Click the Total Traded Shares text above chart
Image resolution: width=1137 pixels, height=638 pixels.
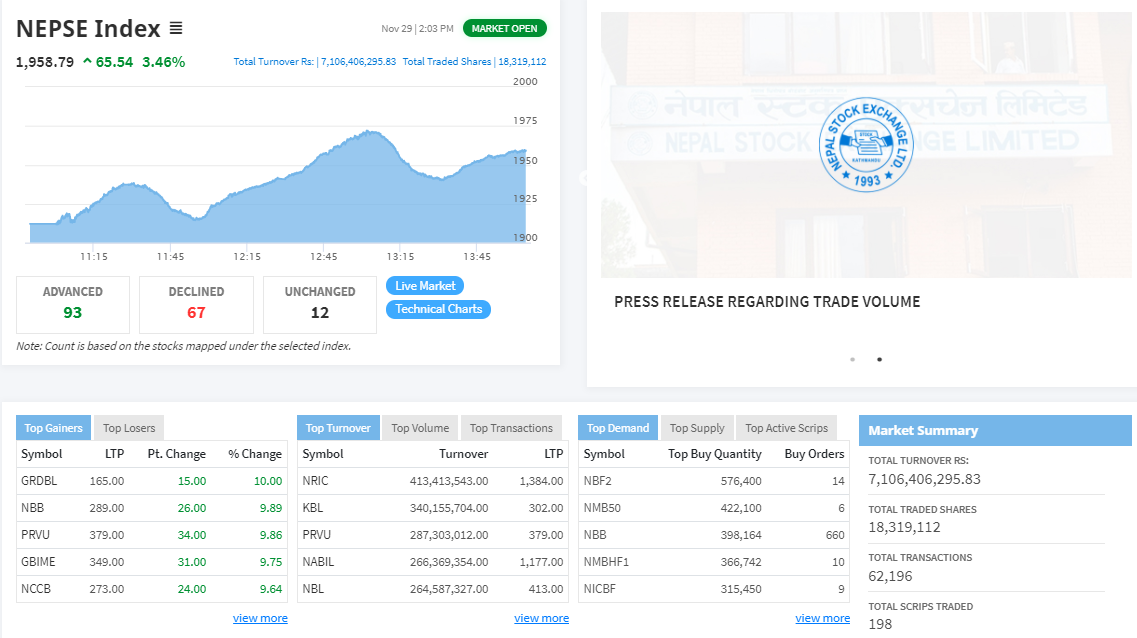pyautogui.click(x=474, y=62)
